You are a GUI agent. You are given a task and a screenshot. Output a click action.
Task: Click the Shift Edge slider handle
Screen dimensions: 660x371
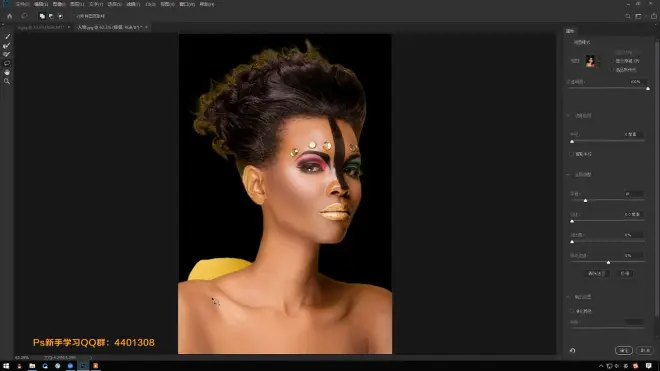pyautogui.click(x=608, y=262)
